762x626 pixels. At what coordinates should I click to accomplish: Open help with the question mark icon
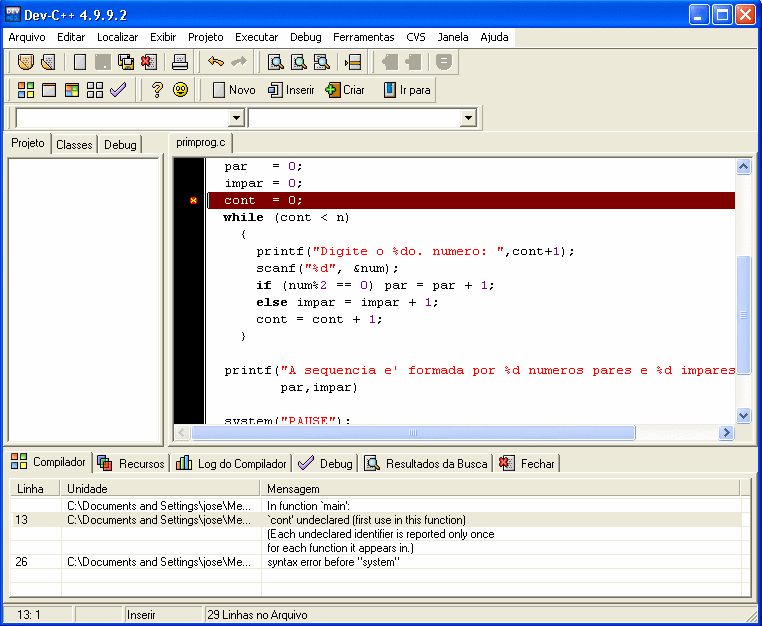click(x=157, y=90)
